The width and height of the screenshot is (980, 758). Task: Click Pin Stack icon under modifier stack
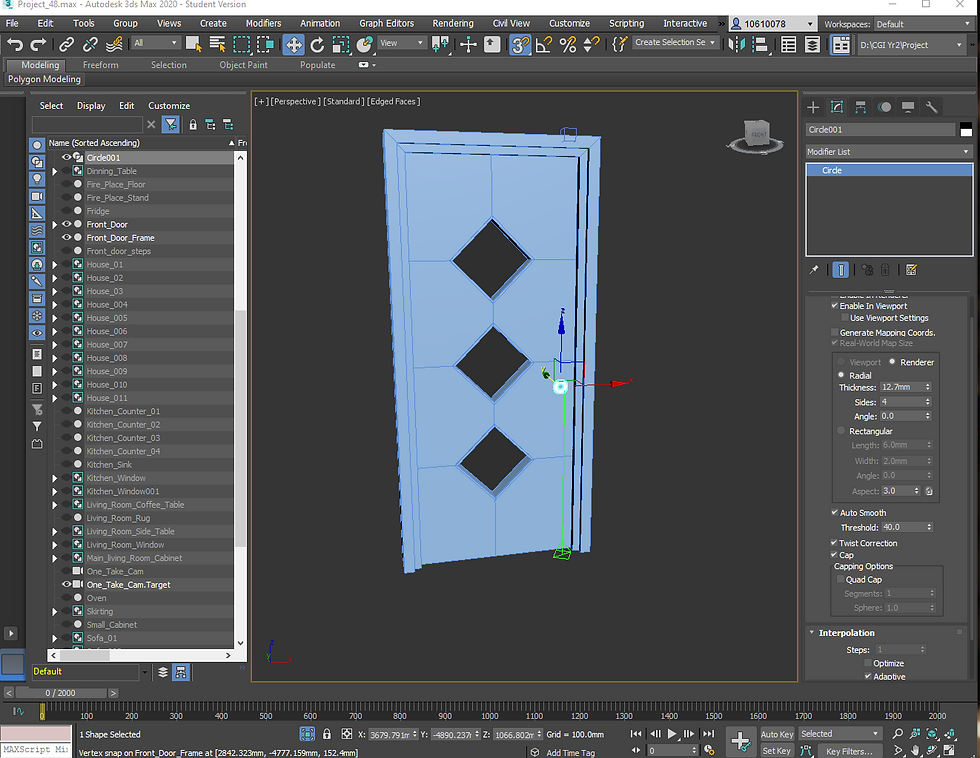coord(814,270)
